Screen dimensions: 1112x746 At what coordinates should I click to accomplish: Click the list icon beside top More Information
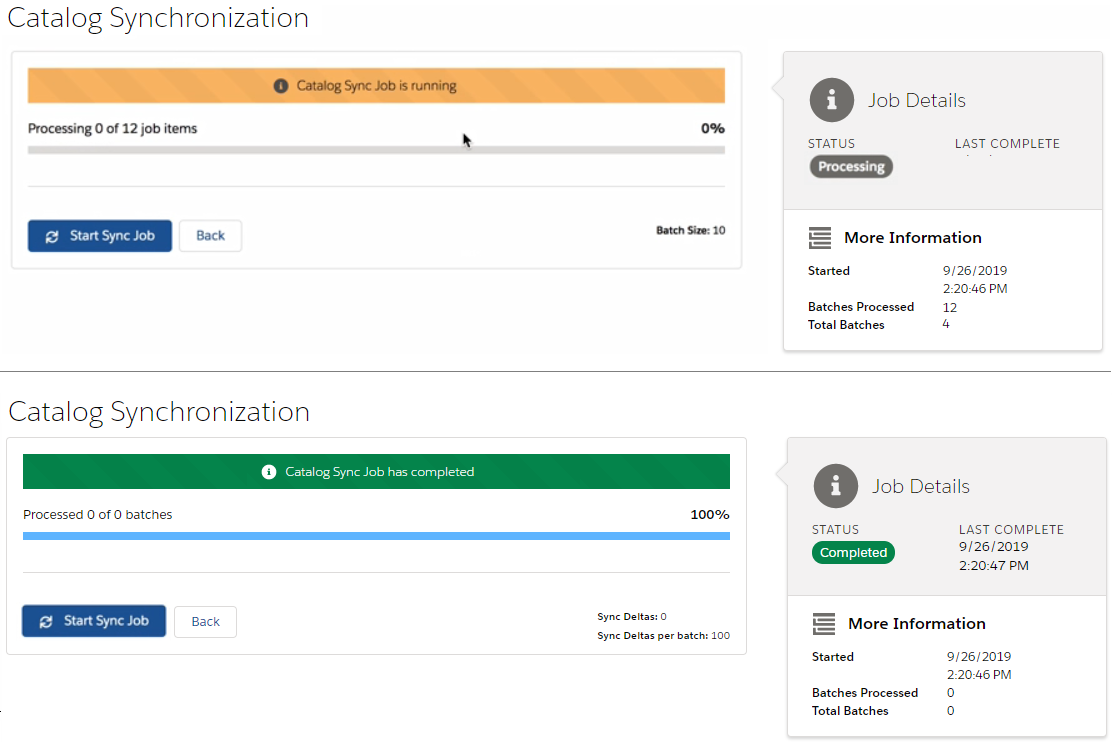click(820, 238)
